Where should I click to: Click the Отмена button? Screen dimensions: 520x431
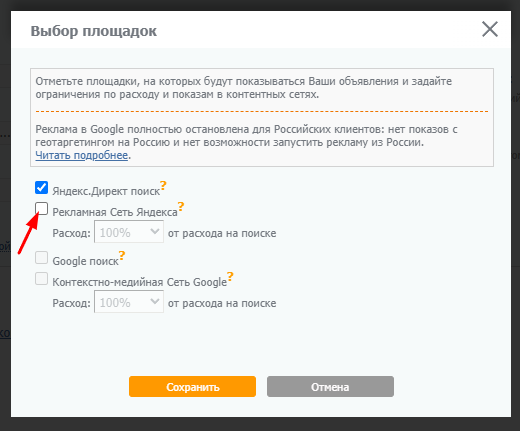click(330, 387)
